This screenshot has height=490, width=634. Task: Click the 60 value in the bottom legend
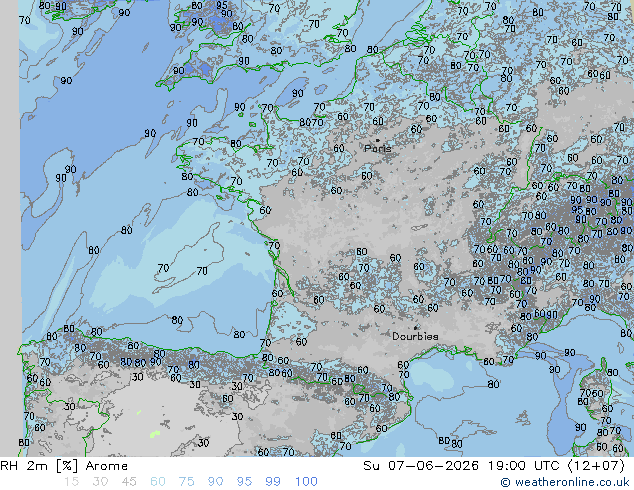(158, 482)
